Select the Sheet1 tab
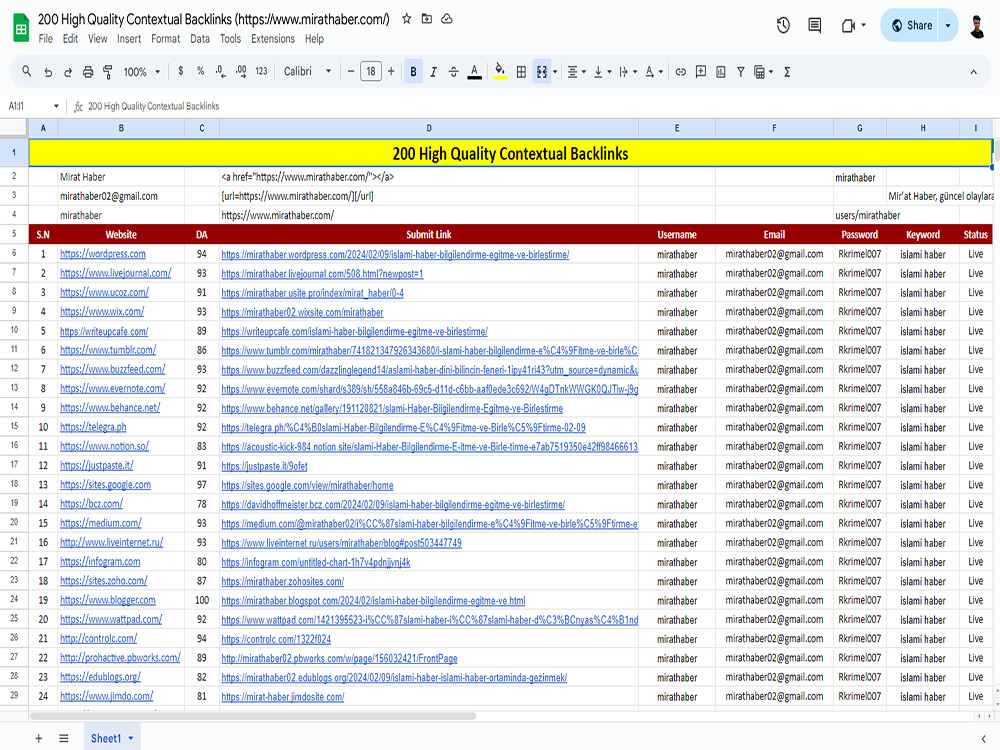Screen dimensions: 1000x750 click(x=112, y=738)
